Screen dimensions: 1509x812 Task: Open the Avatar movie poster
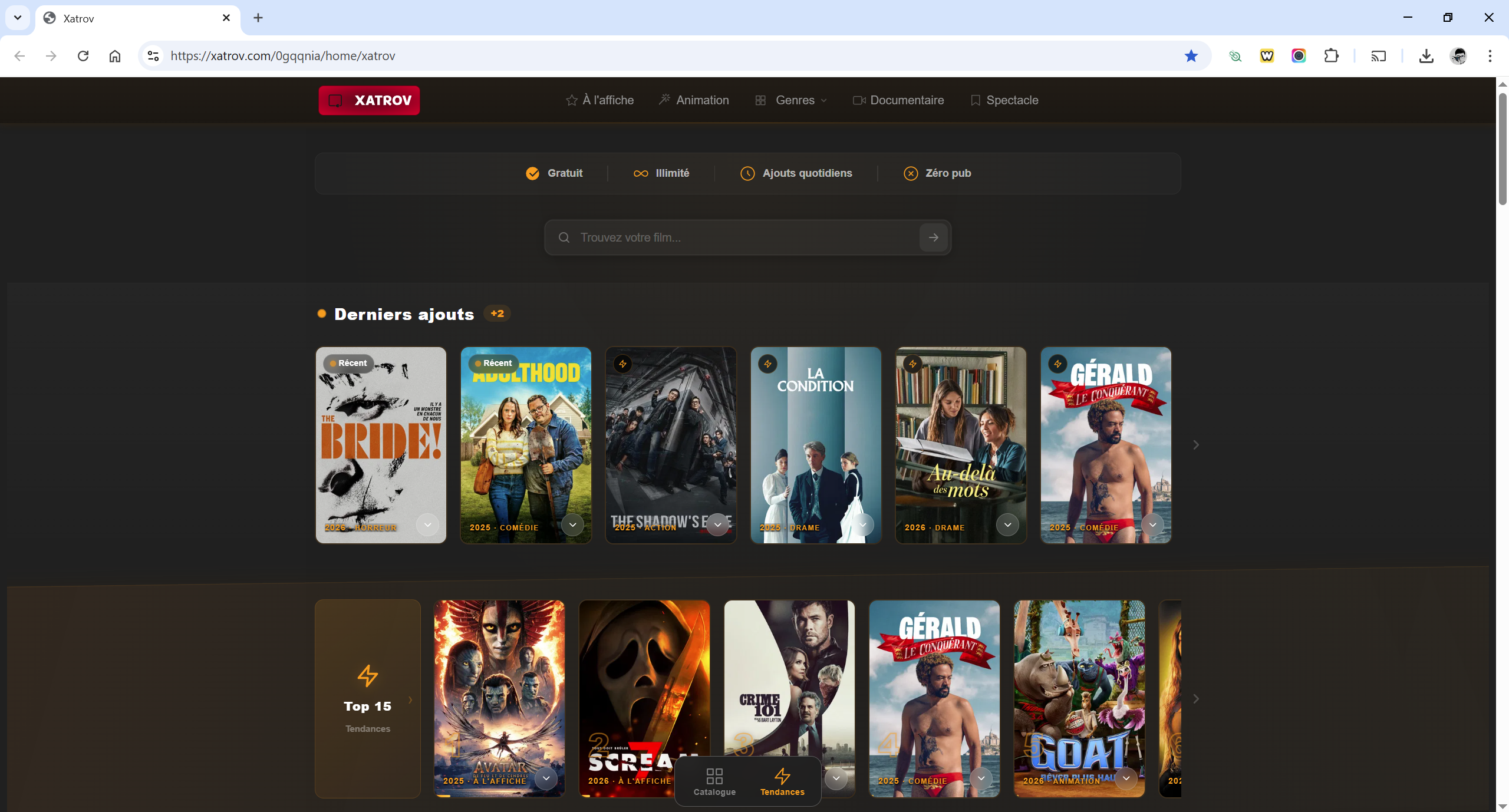click(x=499, y=684)
